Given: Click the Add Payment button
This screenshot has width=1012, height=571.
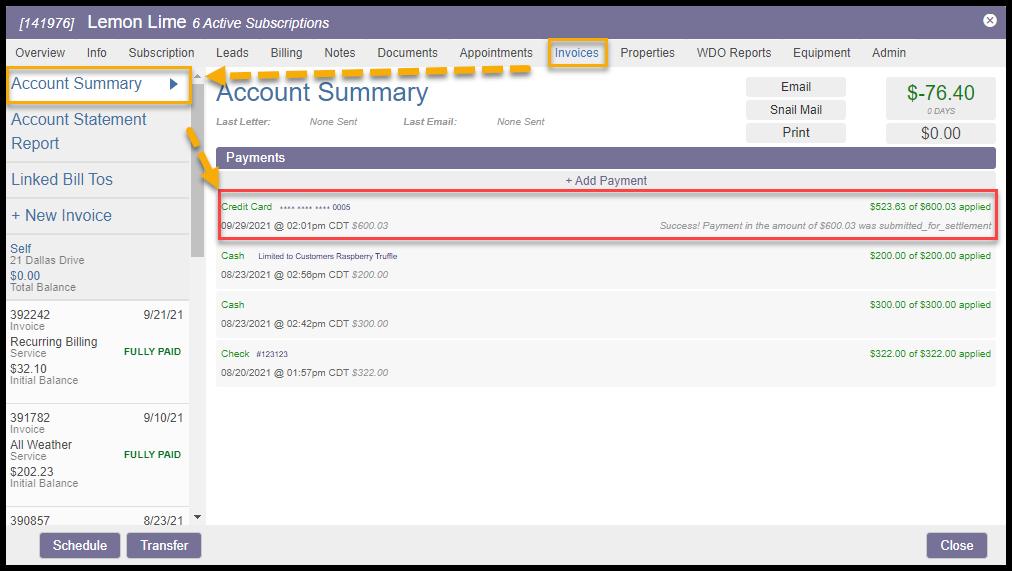Looking at the screenshot, I should coord(606,181).
